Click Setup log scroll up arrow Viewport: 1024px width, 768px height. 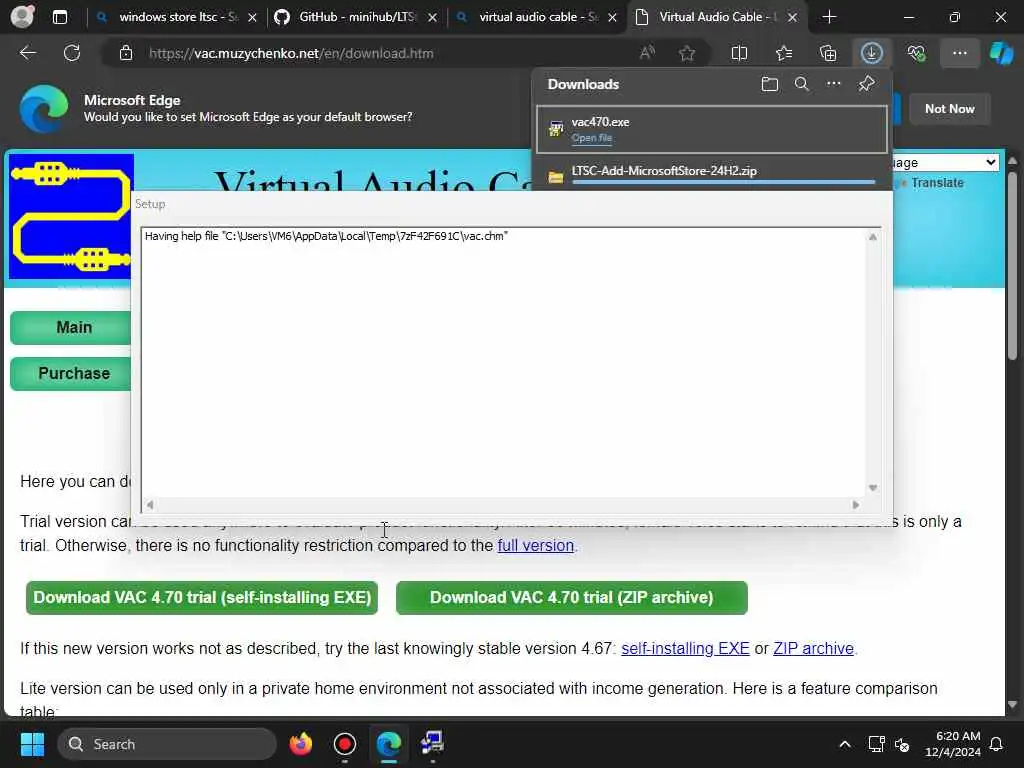tap(873, 237)
